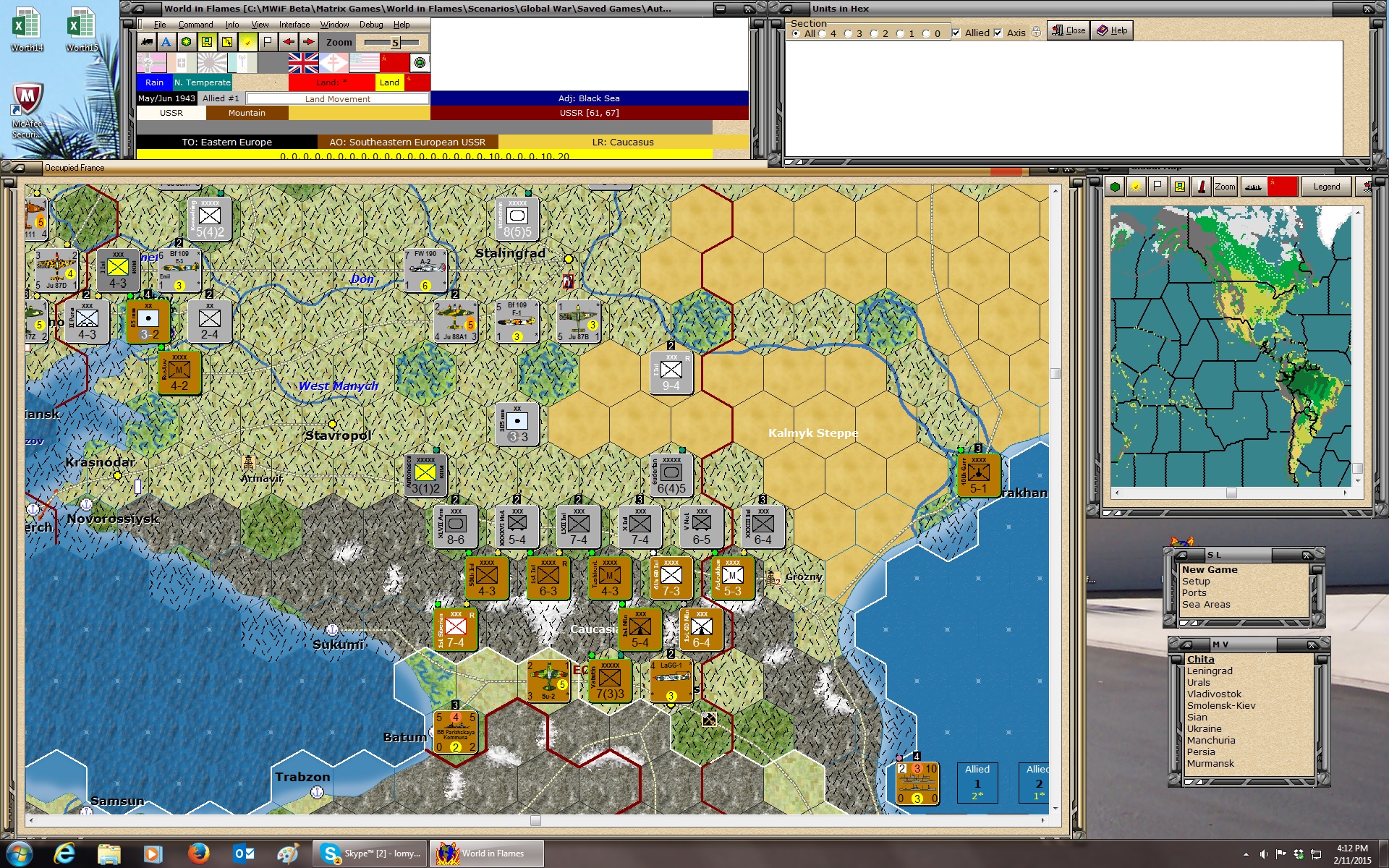Viewport: 1389px width, 868px height.
Task: Uncheck the Allied checkbox
Action: 956,33
